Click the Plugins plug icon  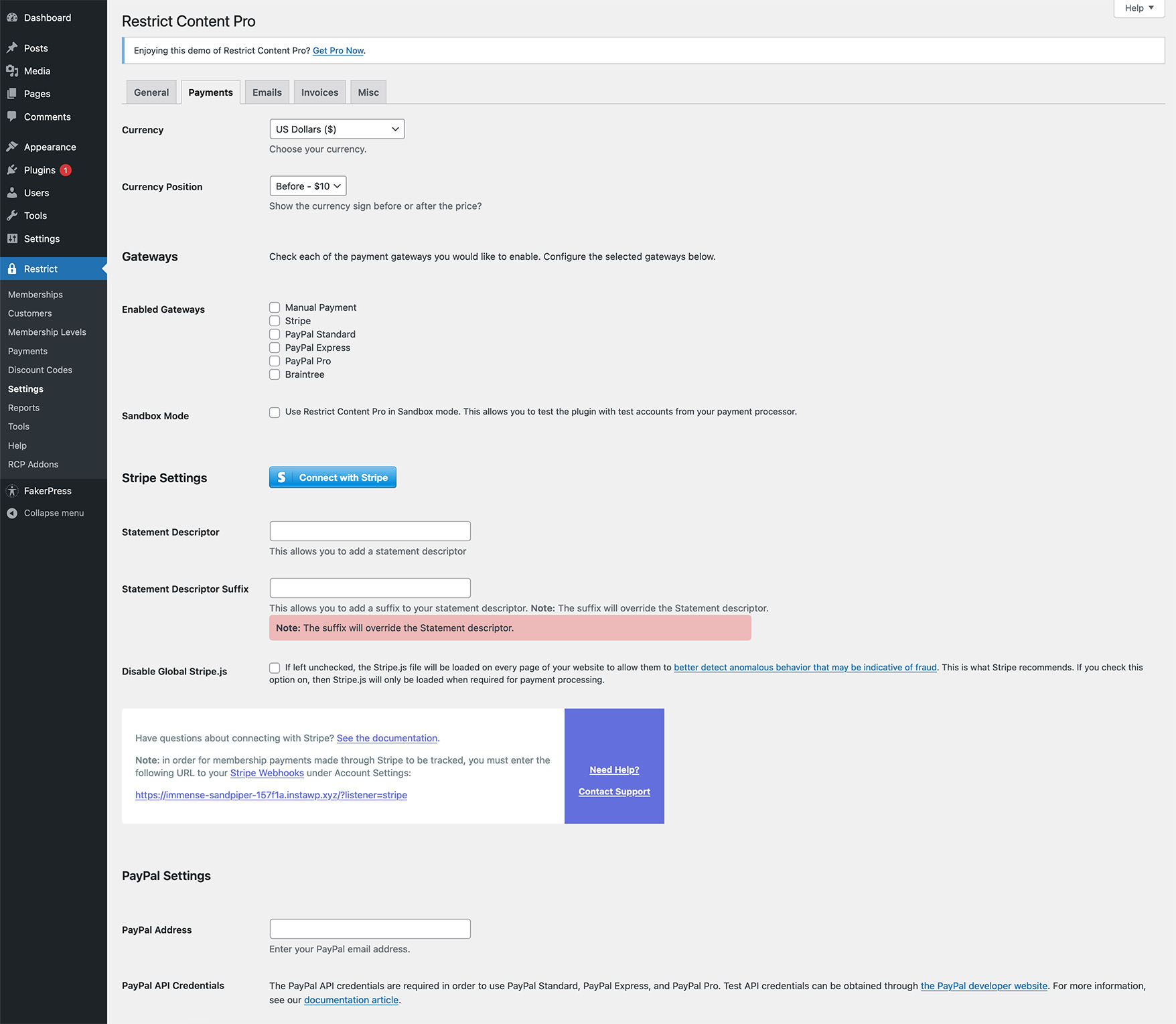tap(12, 170)
